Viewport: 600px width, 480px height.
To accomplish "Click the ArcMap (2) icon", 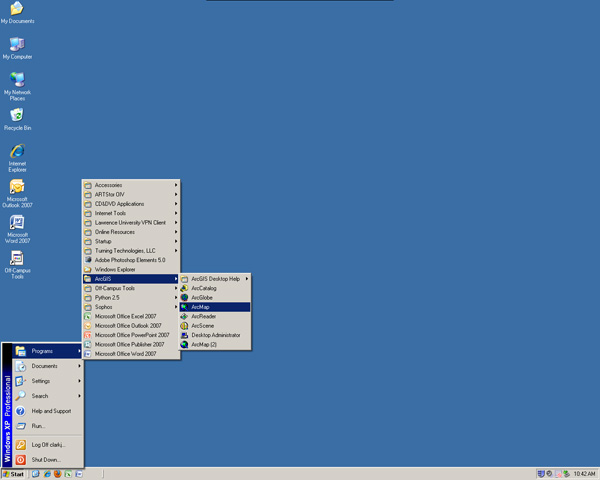I will click(184, 344).
